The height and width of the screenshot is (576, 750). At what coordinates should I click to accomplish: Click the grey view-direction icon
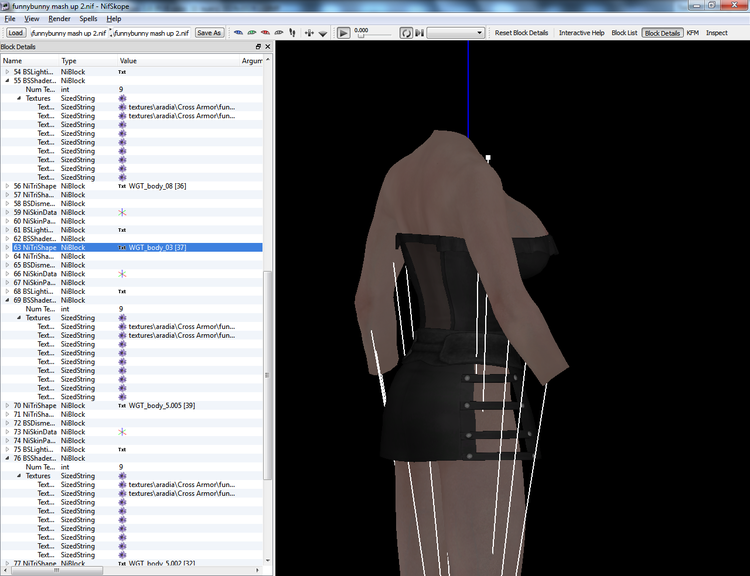point(279,33)
